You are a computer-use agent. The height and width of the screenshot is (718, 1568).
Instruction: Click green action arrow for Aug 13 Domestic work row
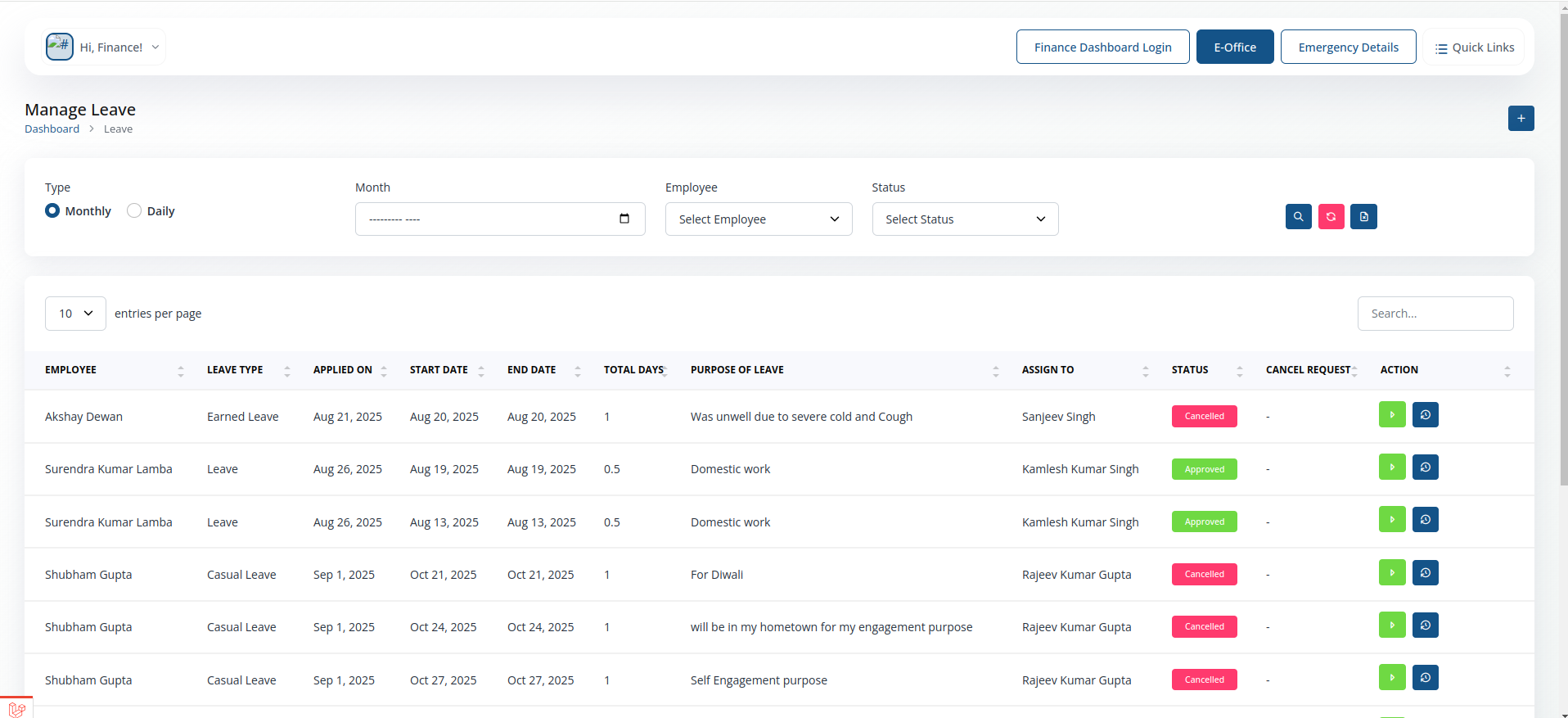(x=1392, y=519)
